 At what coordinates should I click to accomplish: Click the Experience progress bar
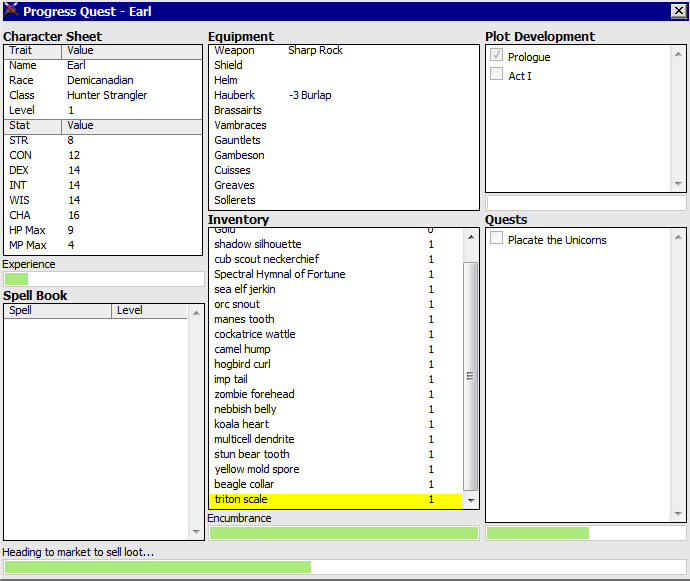coord(103,279)
